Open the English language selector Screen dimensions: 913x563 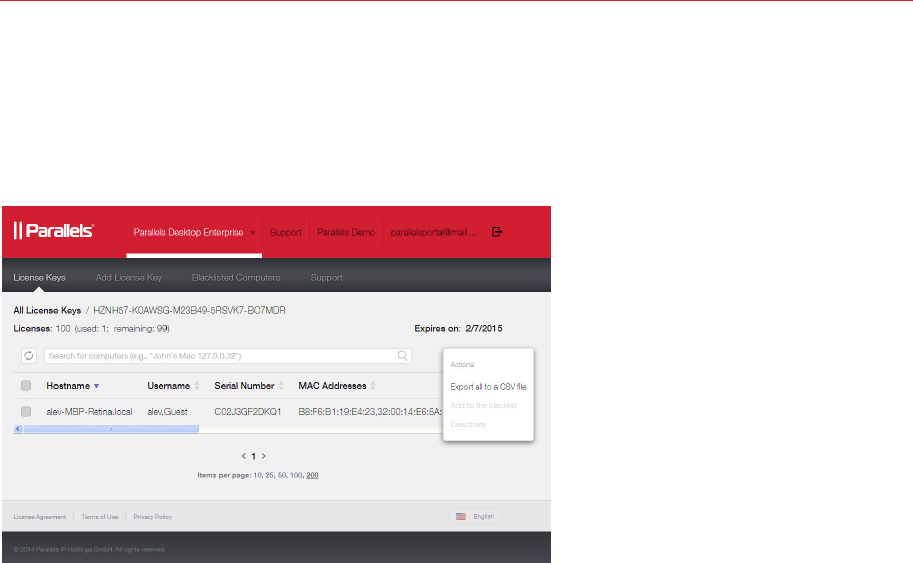[476, 516]
